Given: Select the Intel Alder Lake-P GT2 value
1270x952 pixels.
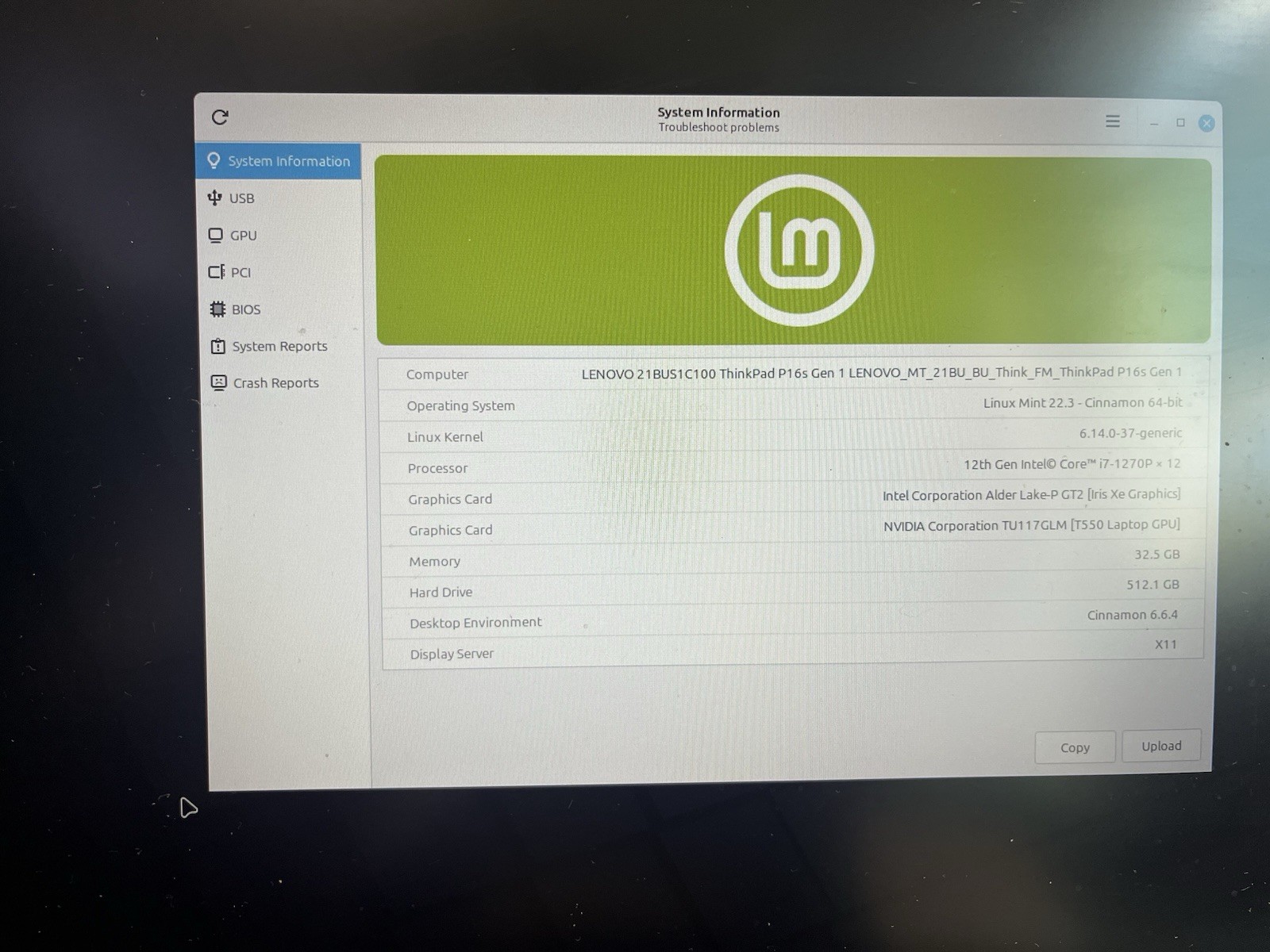Looking at the screenshot, I should click(1031, 494).
